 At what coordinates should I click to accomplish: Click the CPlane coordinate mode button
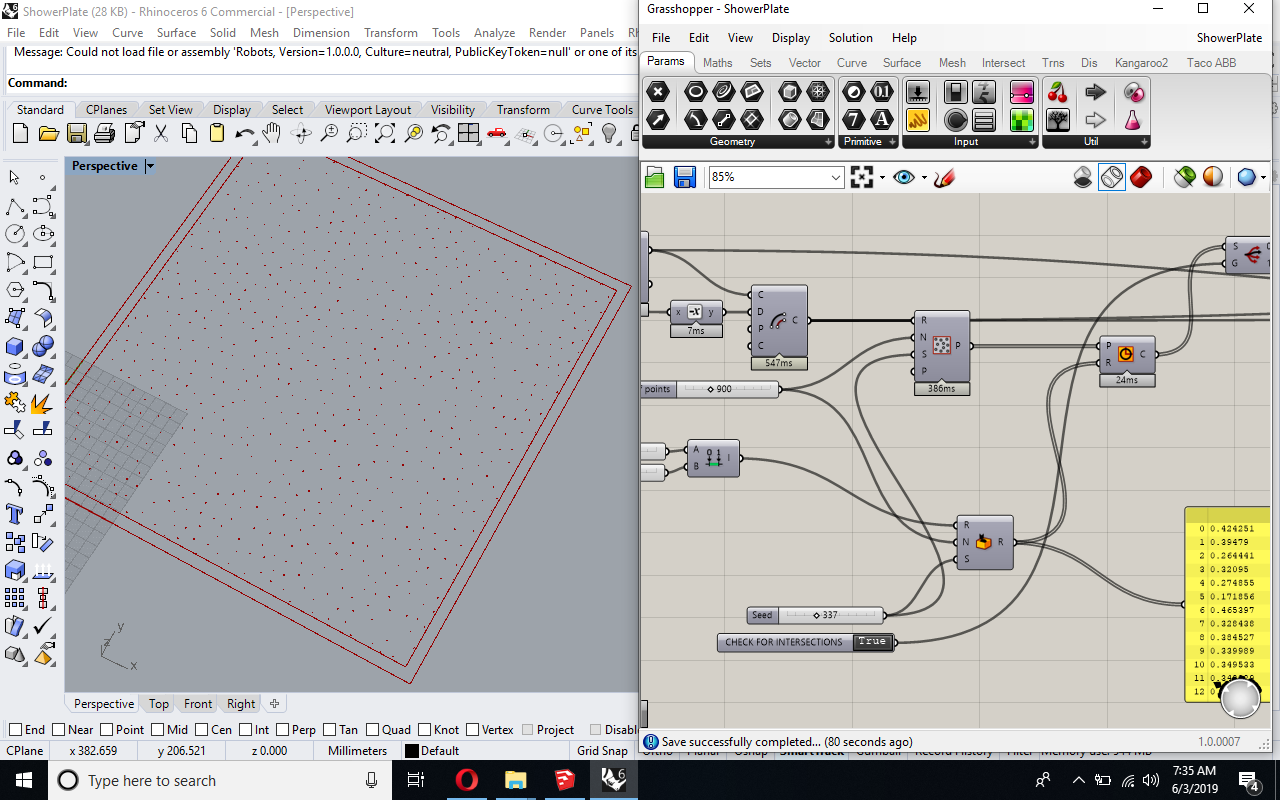(25, 751)
